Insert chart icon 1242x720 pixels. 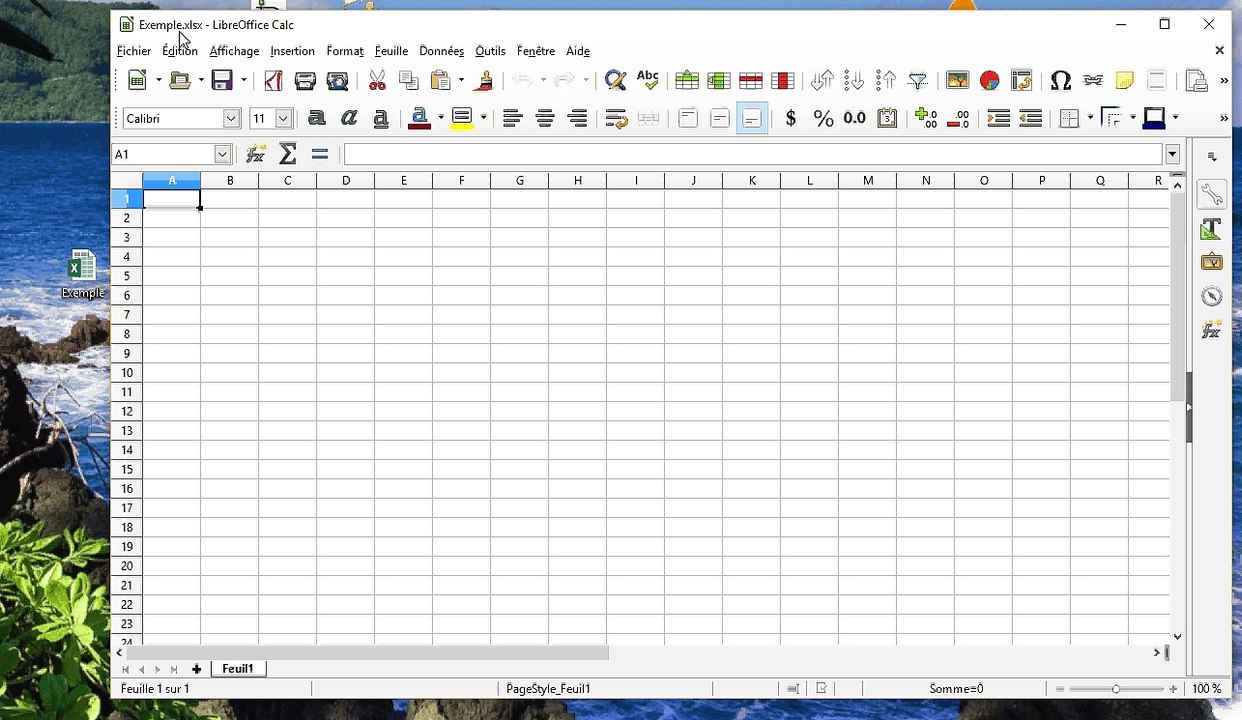(989, 81)
